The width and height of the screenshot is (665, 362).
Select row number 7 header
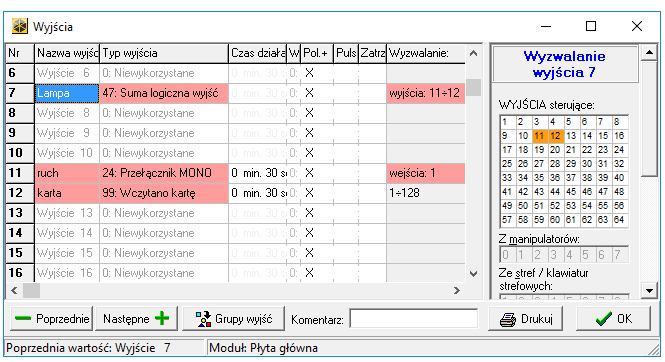20,93
